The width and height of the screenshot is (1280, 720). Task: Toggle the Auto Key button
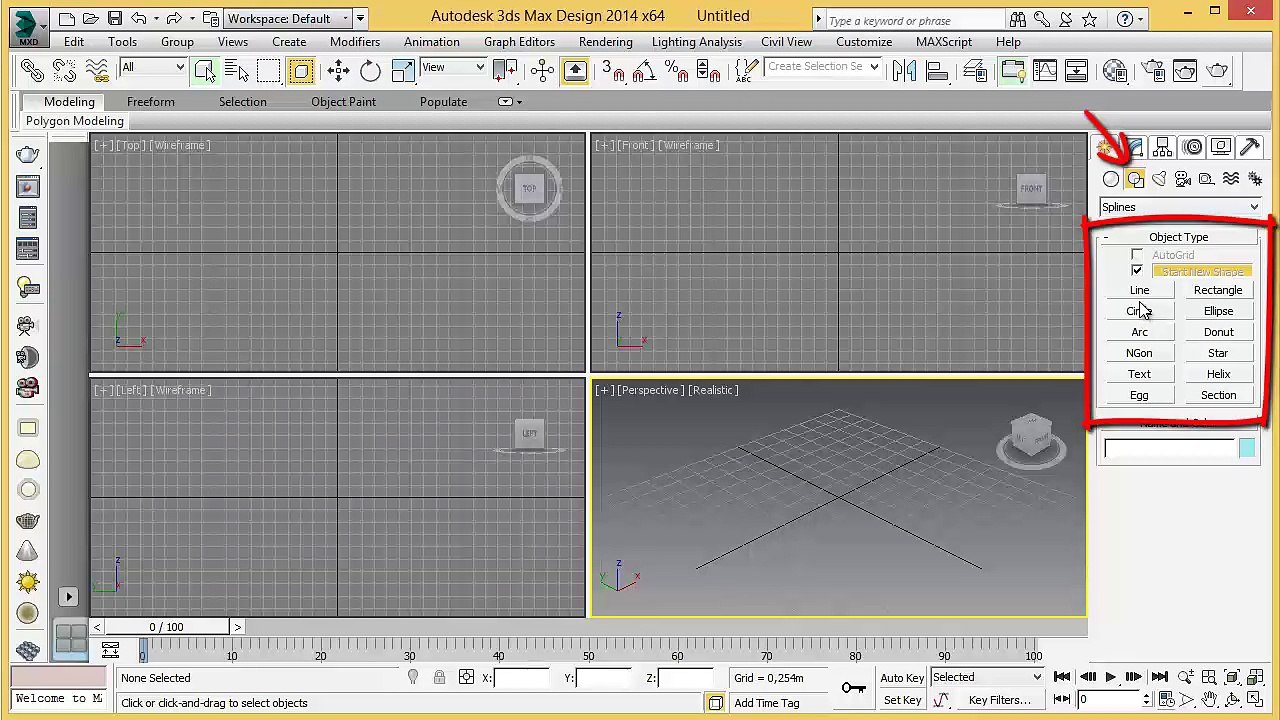[x=902, y=678]
